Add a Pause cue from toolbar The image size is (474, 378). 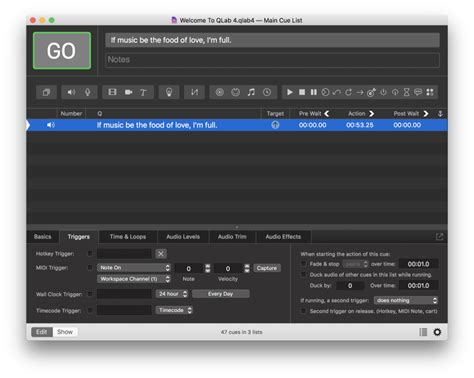tap(313, 92)
